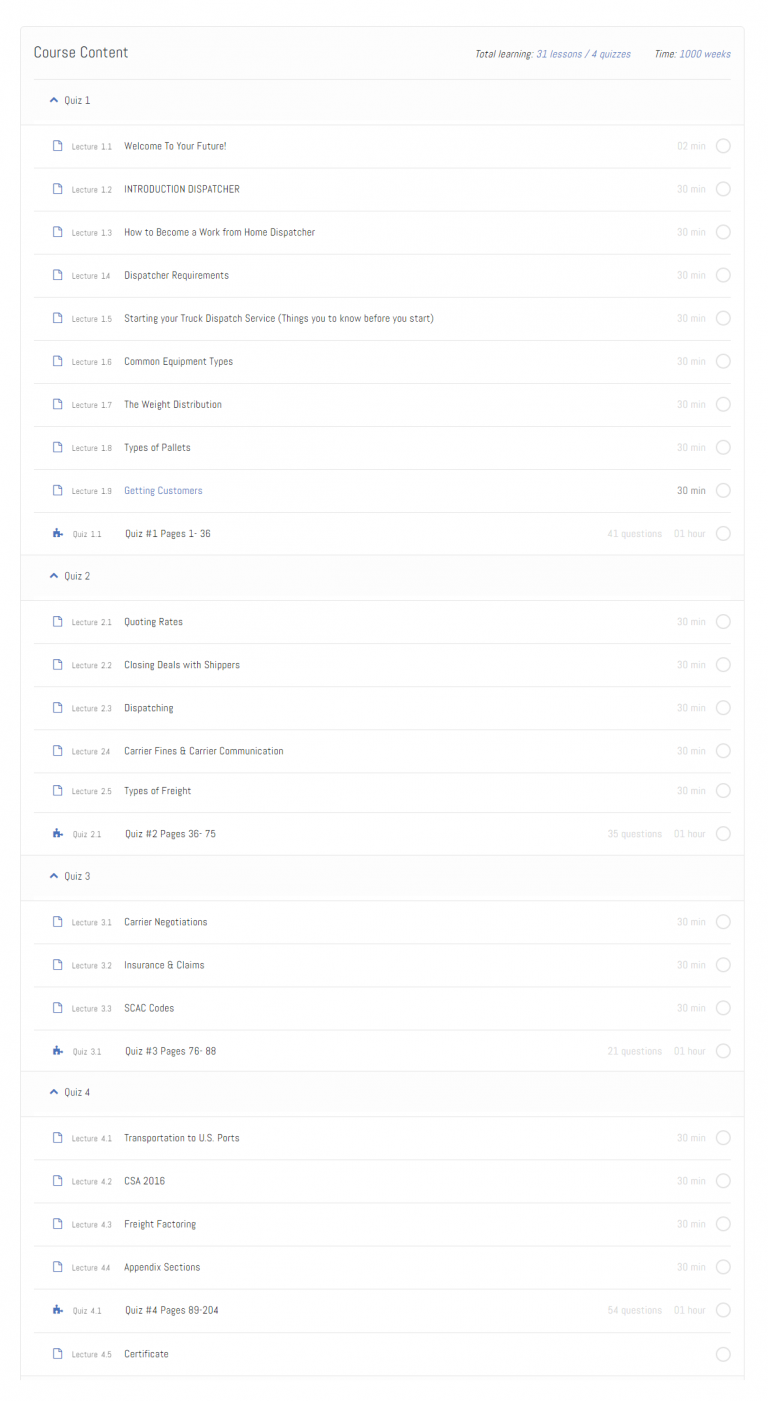Collapse the Quiz 2 section chevron
768x1401 pixels.
click(x=54, y=577)
